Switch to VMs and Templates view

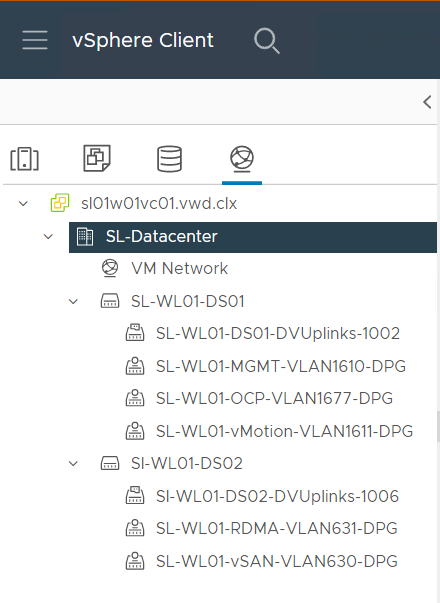(x=97, y=158)
